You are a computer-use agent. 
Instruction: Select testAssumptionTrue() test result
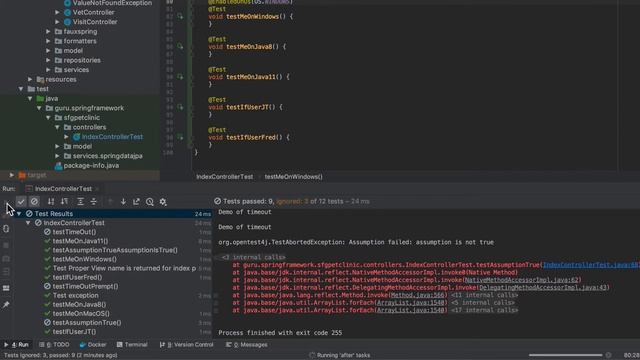point(87,322)
